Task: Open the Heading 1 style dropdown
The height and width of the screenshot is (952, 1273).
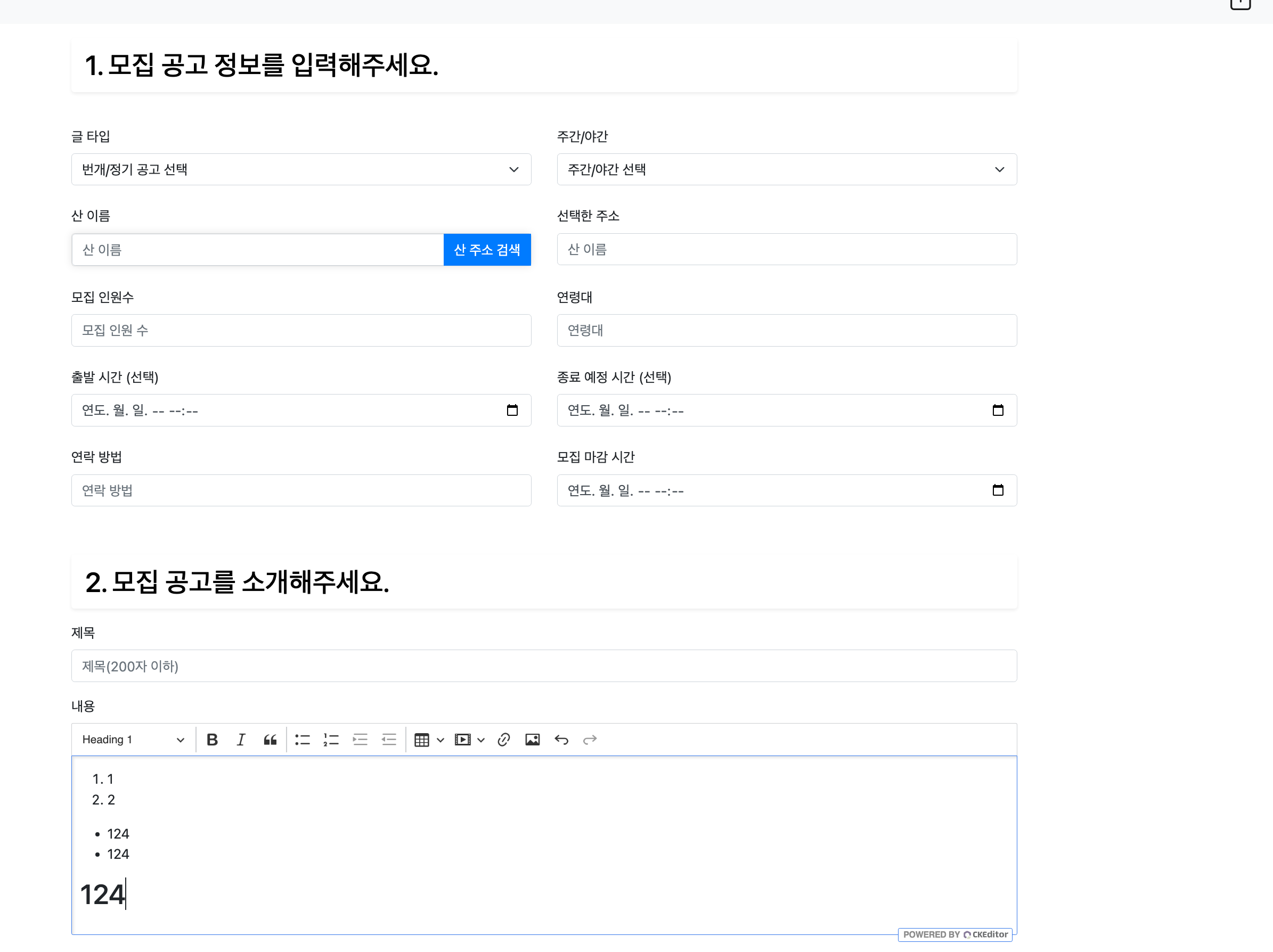Action: click(x=133, y=739)
